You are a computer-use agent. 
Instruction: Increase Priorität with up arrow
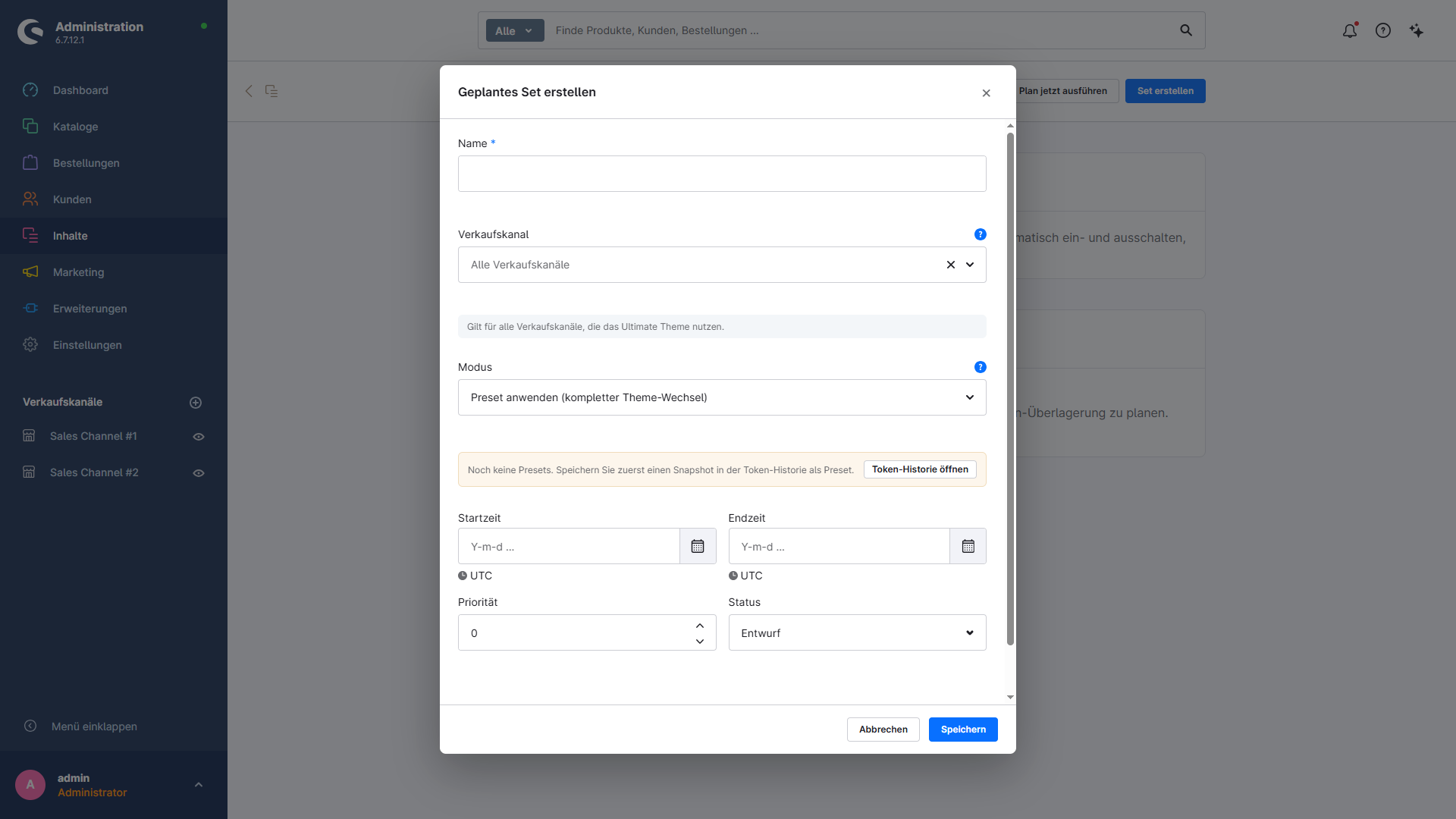tap(700, 626)
